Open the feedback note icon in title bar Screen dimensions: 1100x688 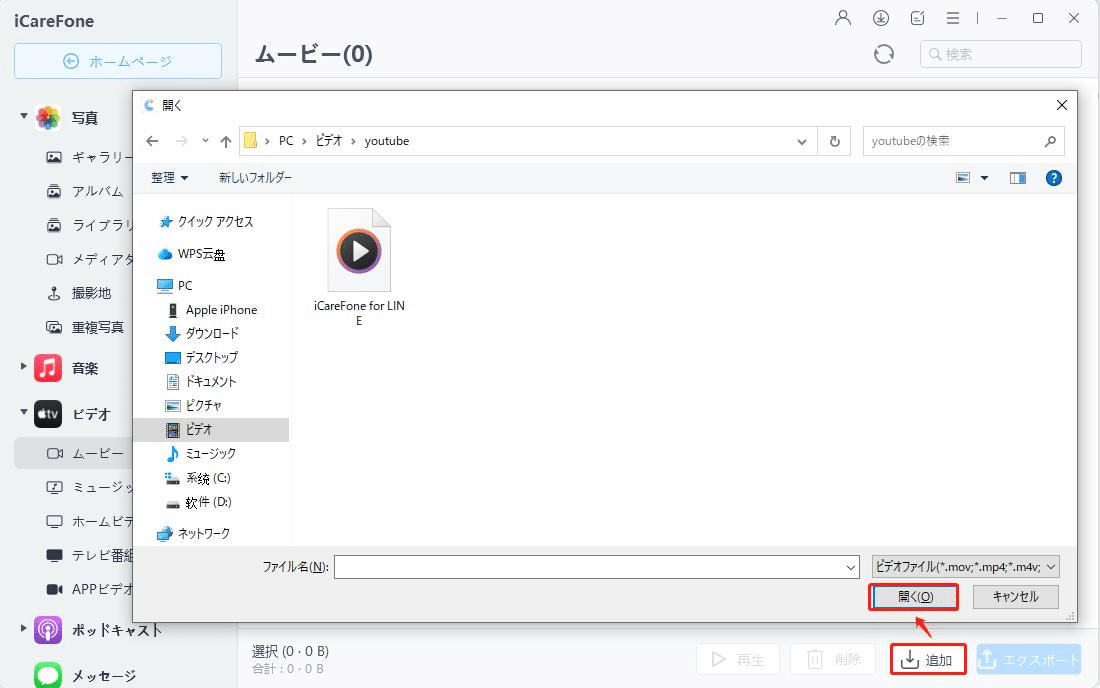[x=917, y=18]
